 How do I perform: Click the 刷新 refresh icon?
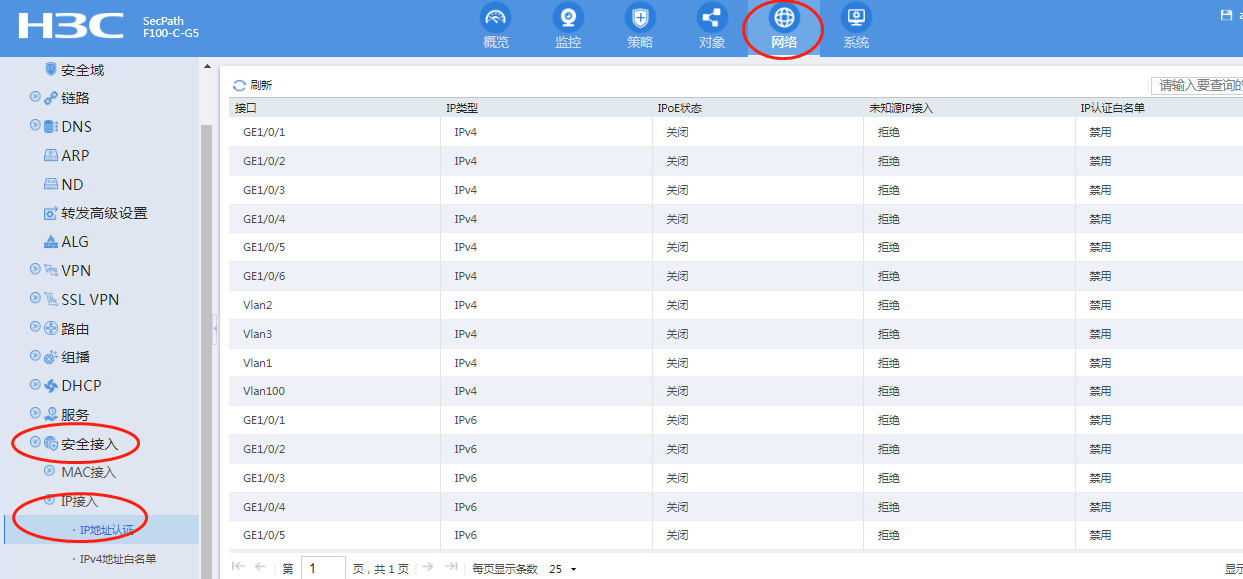239,86
